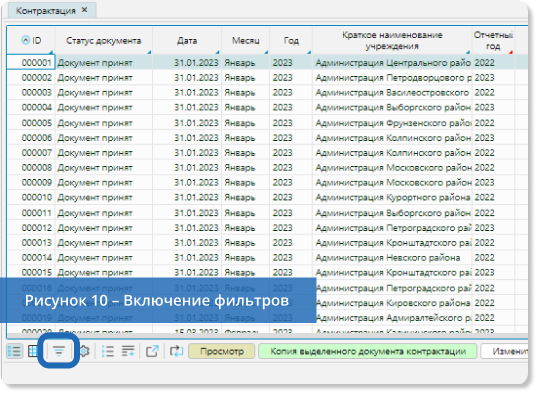Image resolution: width=536 pixels, height=393 pixels.
Task: Switch to list view icon in bottom toolbar
Action: point(14,351)
